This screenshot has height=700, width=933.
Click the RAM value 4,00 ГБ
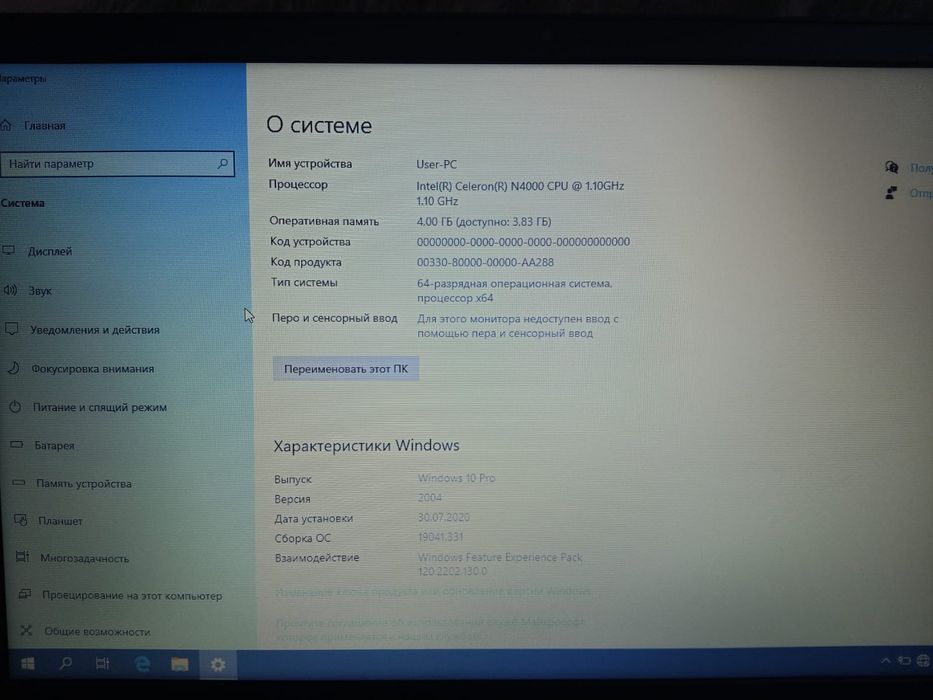pos(484,221)
